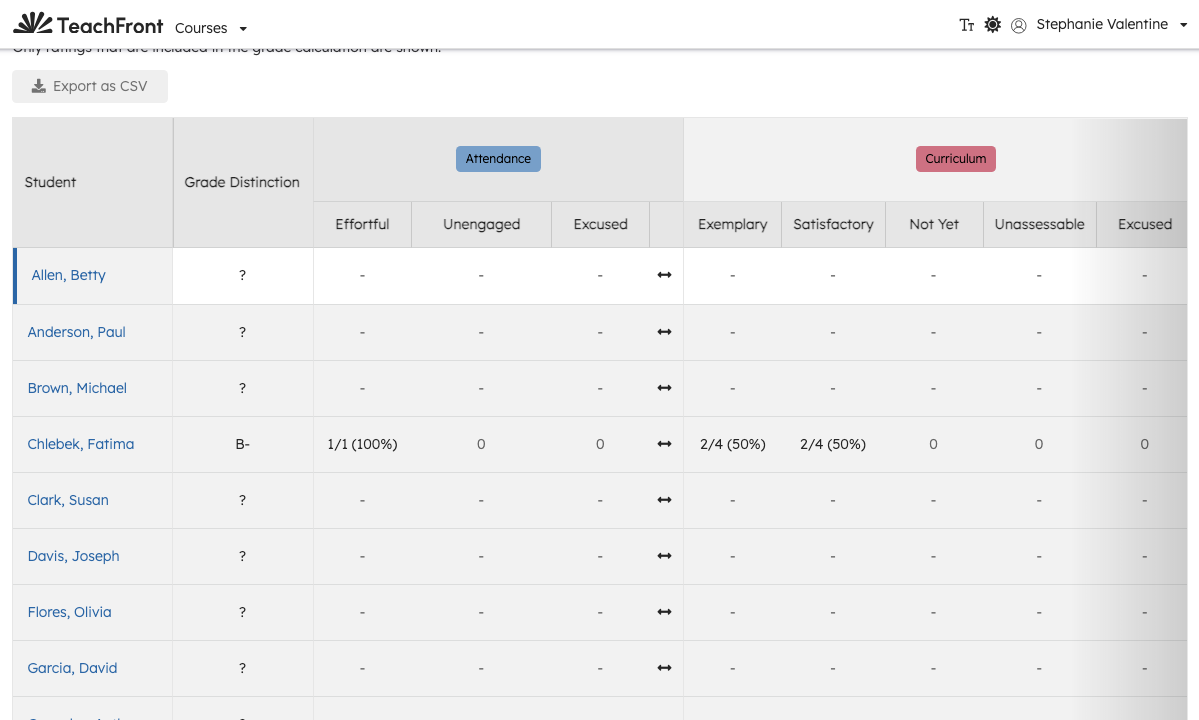
Task: Click the Exemplary column header
Action: point(733,224)
